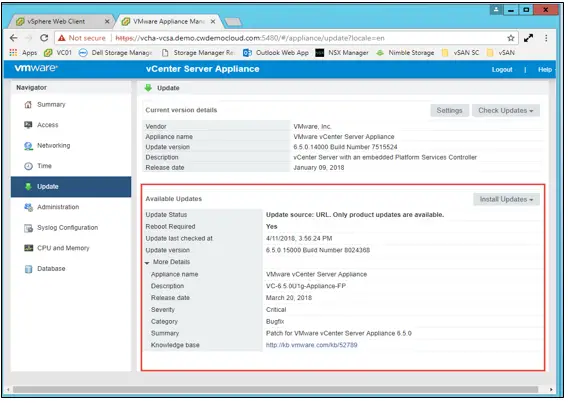Image resolution: width=568 pixels, height=403 pixels.
Task: Open the vSAN bookmark folder
Action: click(x=501, y=53)
